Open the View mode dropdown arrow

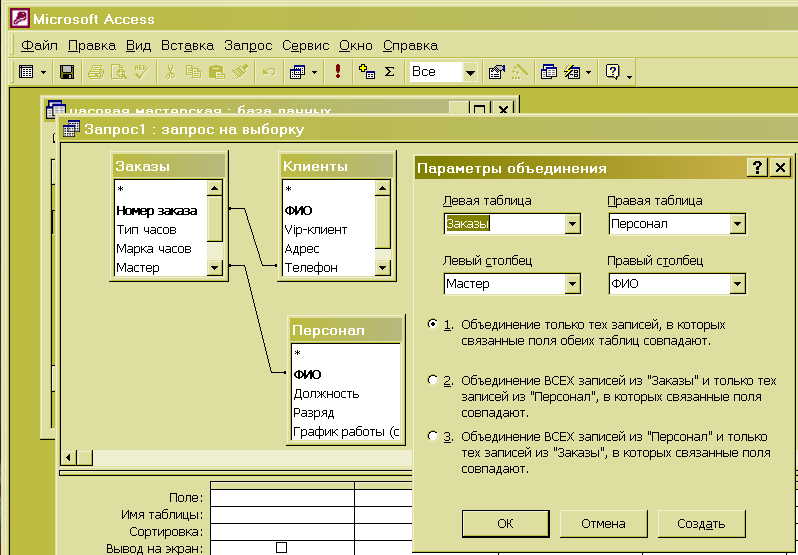[43, 73]
